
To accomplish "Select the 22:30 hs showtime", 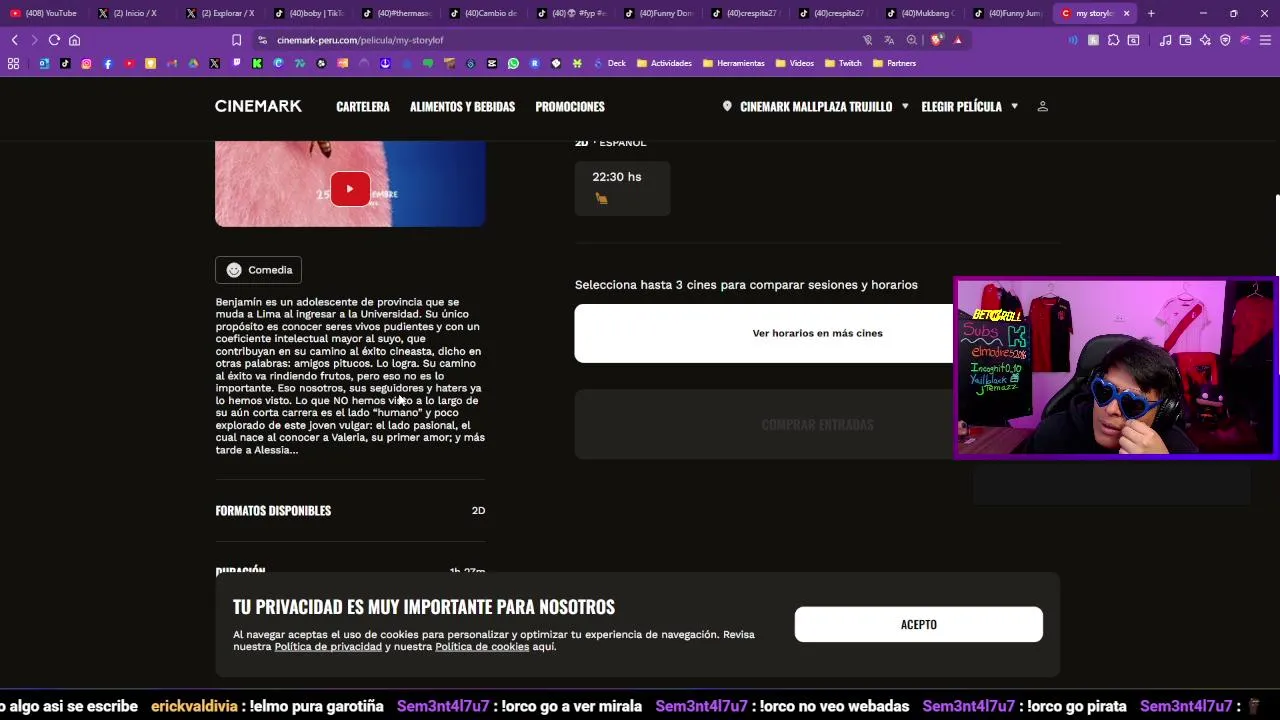I will click(x=622, y=188).
